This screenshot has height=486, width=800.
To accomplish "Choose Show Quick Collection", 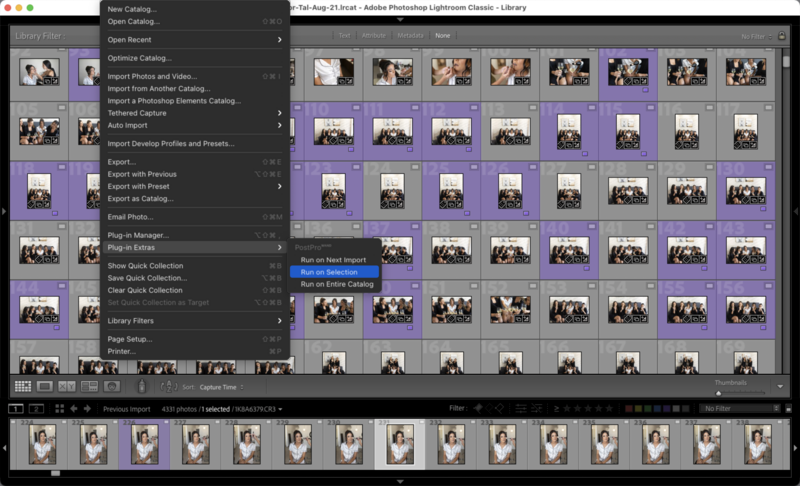I will [194, 266].
